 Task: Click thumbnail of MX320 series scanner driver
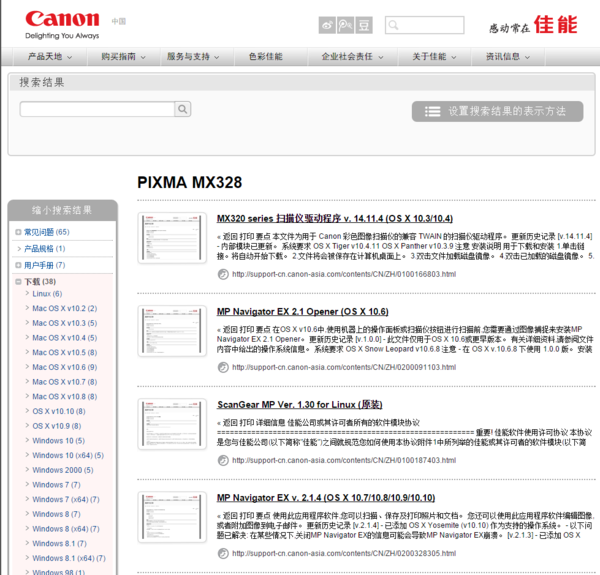[172, 238]
